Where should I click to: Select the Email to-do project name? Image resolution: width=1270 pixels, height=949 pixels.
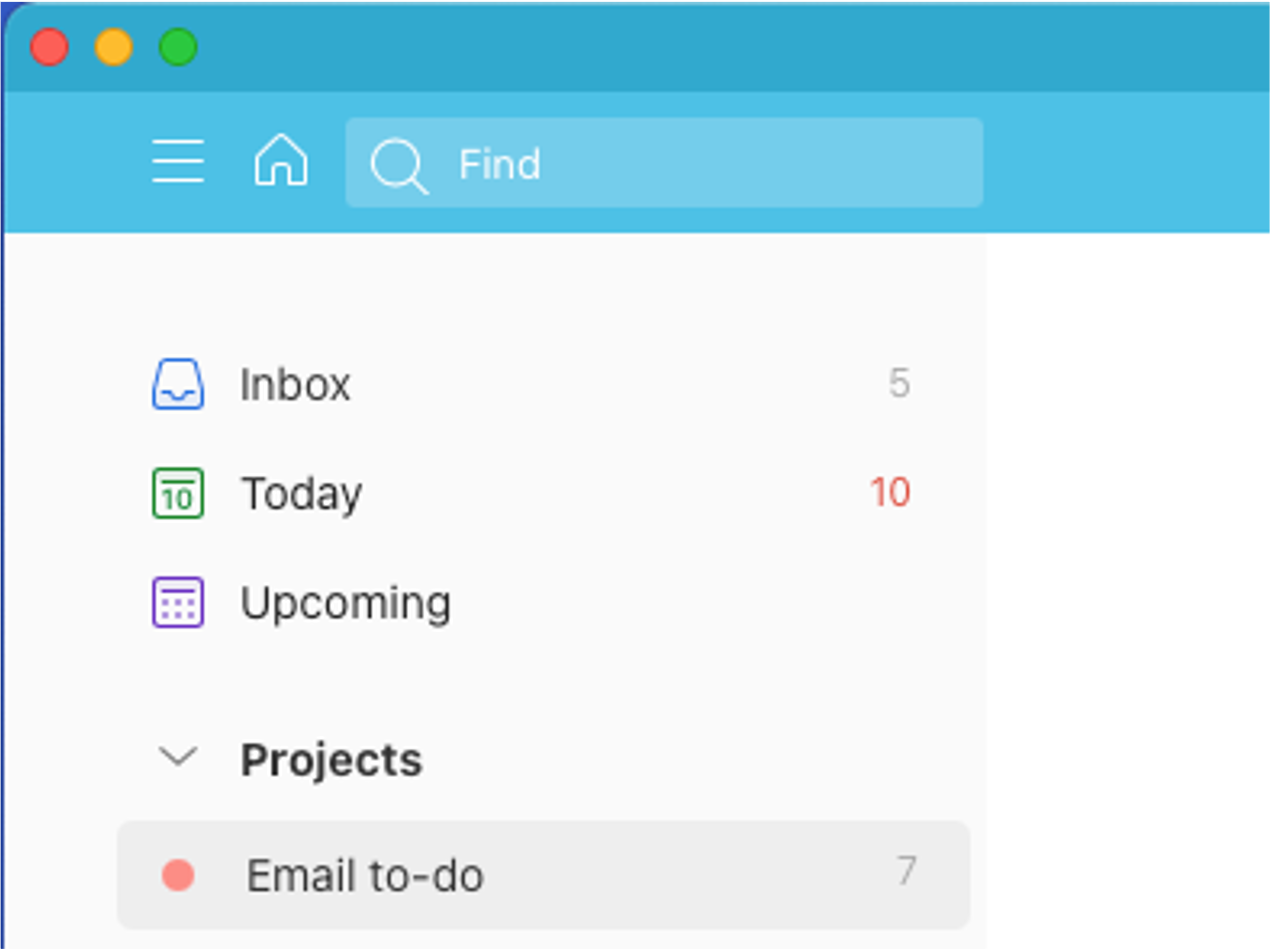pos(365,876)
